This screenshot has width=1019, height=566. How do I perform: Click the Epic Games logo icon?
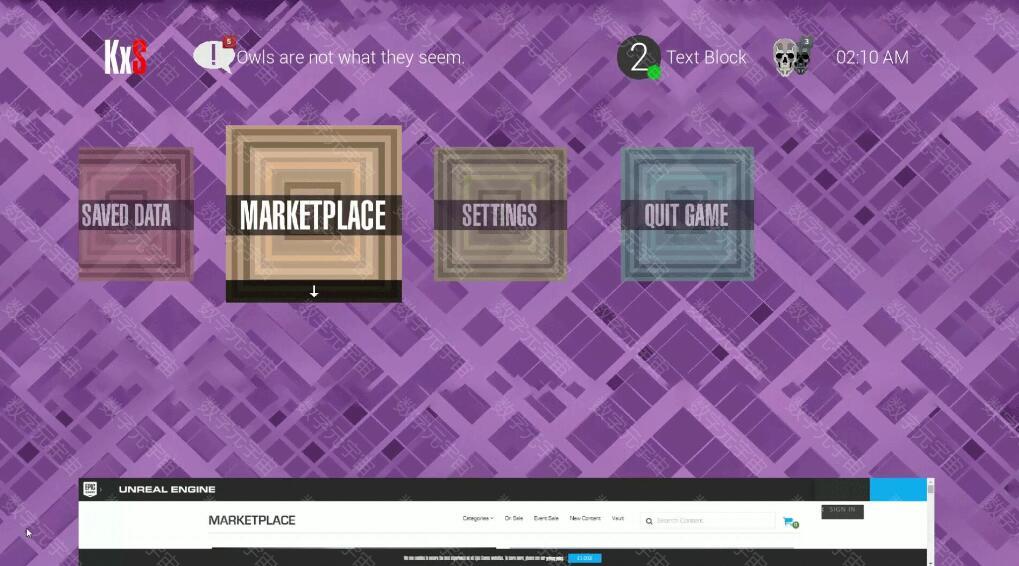click(90, 489)
